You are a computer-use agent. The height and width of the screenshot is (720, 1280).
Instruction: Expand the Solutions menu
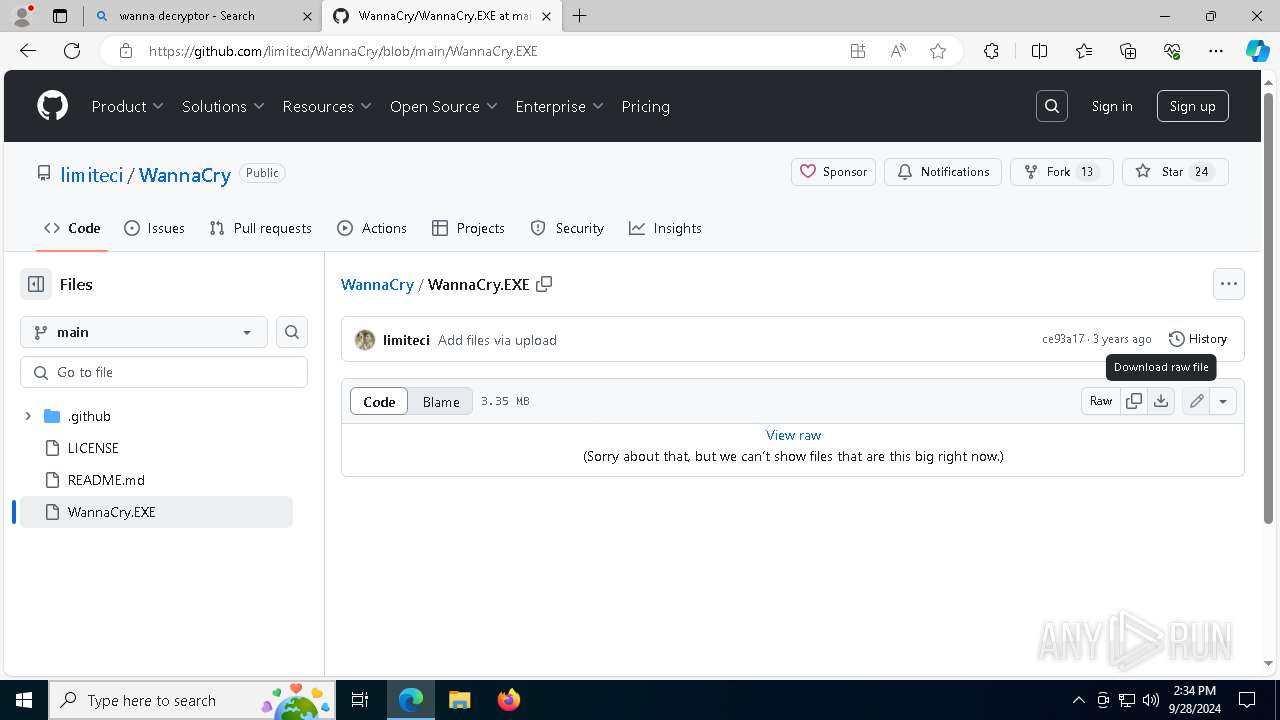click(223, 106)
